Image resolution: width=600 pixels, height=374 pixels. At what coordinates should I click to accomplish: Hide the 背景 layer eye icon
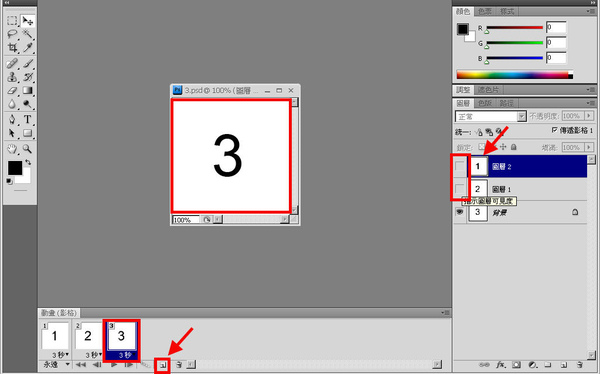coord(460,212)
